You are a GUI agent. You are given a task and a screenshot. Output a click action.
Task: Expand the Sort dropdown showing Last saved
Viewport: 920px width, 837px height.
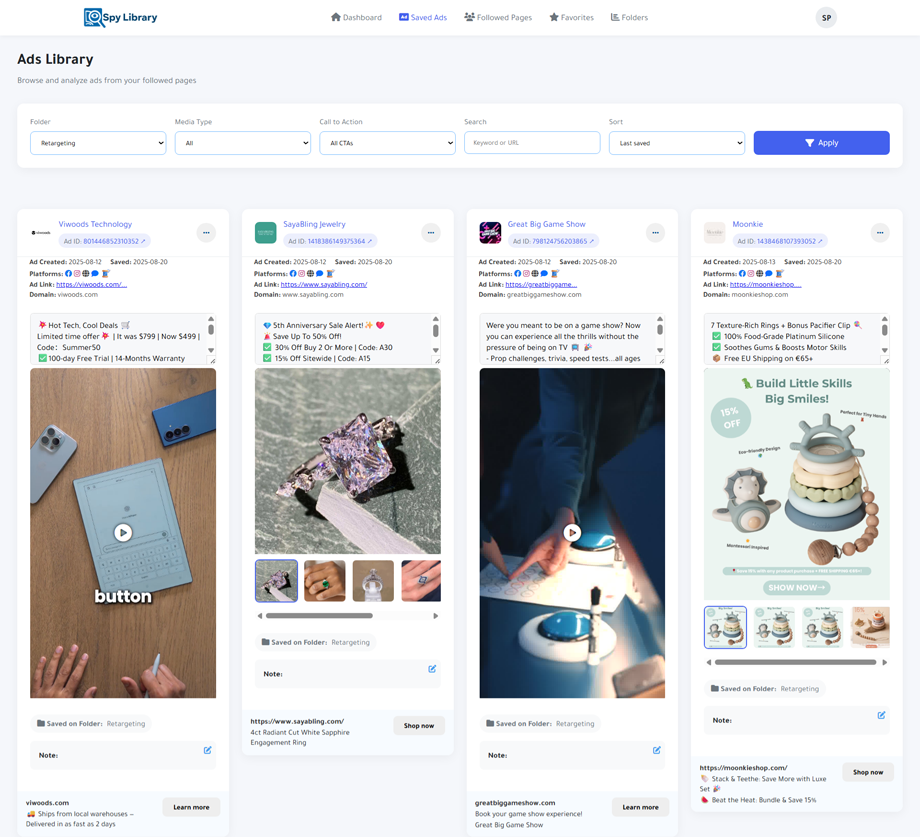677,143
